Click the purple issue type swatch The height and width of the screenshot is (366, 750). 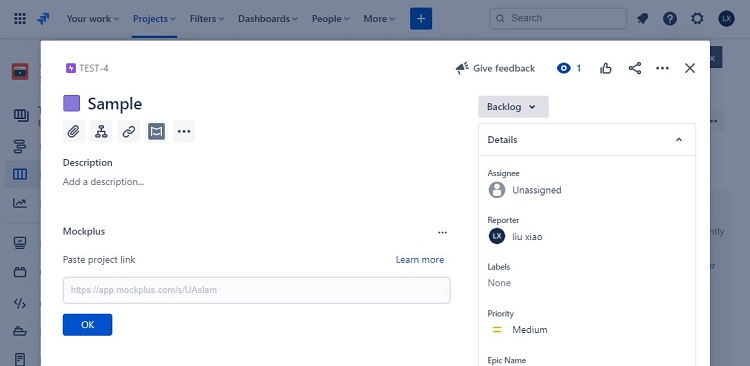pos(72,103)
